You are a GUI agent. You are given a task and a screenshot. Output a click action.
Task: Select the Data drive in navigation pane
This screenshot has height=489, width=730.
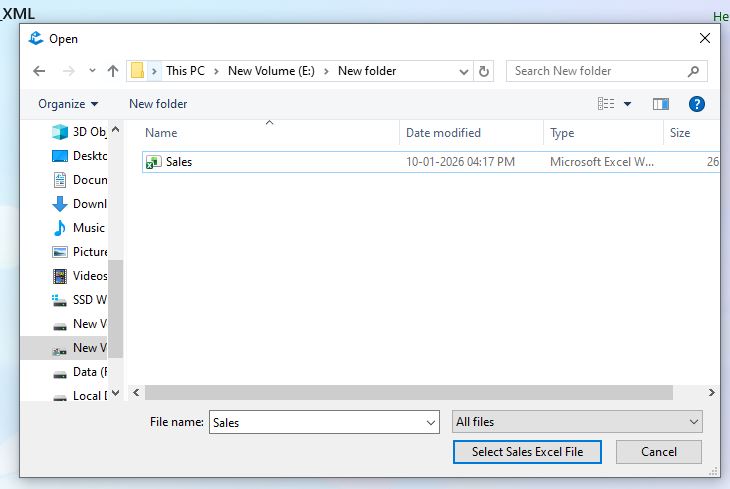[80, 372]
